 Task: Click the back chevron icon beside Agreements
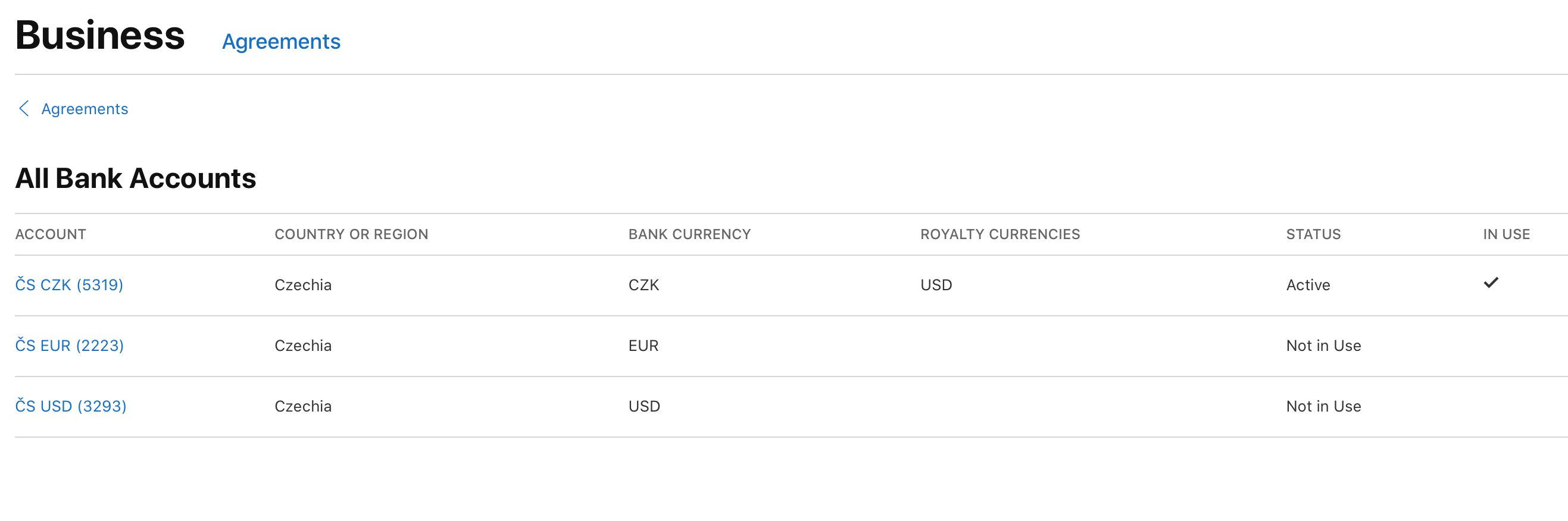(x=24, y=109)
